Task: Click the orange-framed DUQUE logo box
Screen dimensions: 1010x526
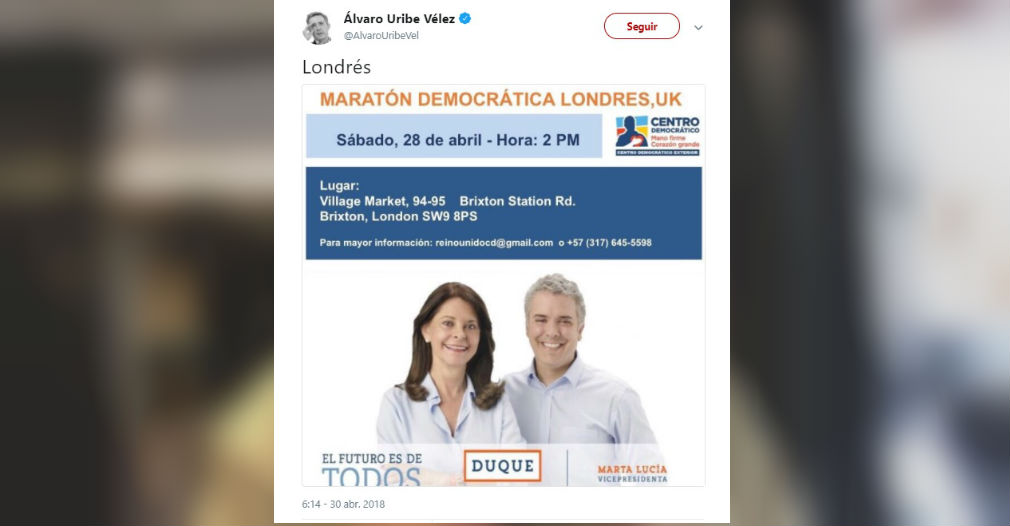Action: click(x=502, y=466)
